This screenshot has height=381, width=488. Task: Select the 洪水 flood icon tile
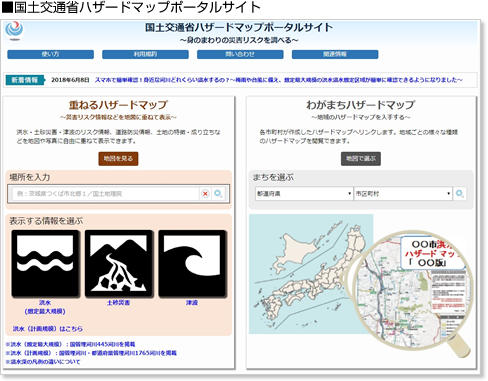pos(46,264)
